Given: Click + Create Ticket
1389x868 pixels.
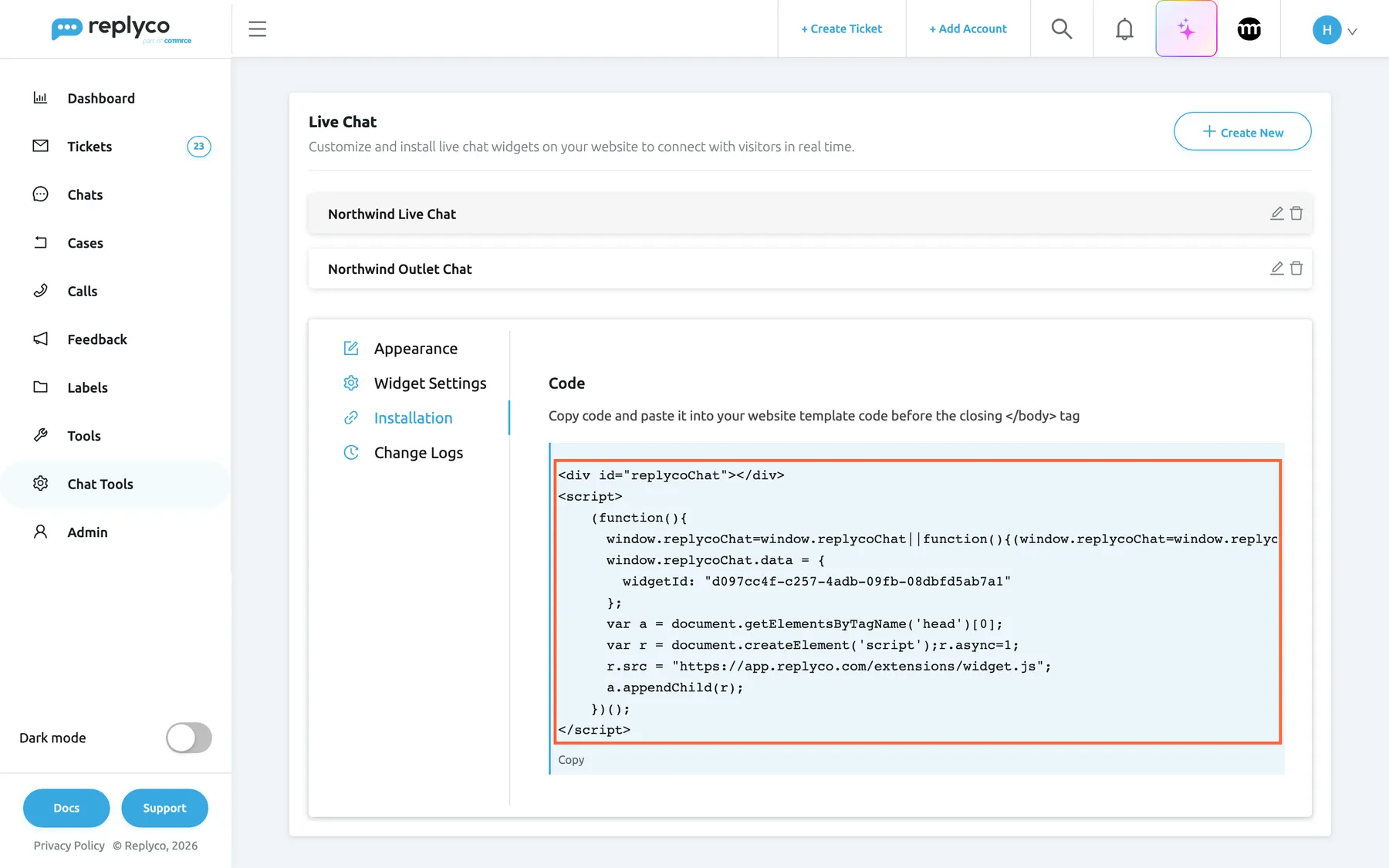Looking at the screenshot, I should click(841, 29).
